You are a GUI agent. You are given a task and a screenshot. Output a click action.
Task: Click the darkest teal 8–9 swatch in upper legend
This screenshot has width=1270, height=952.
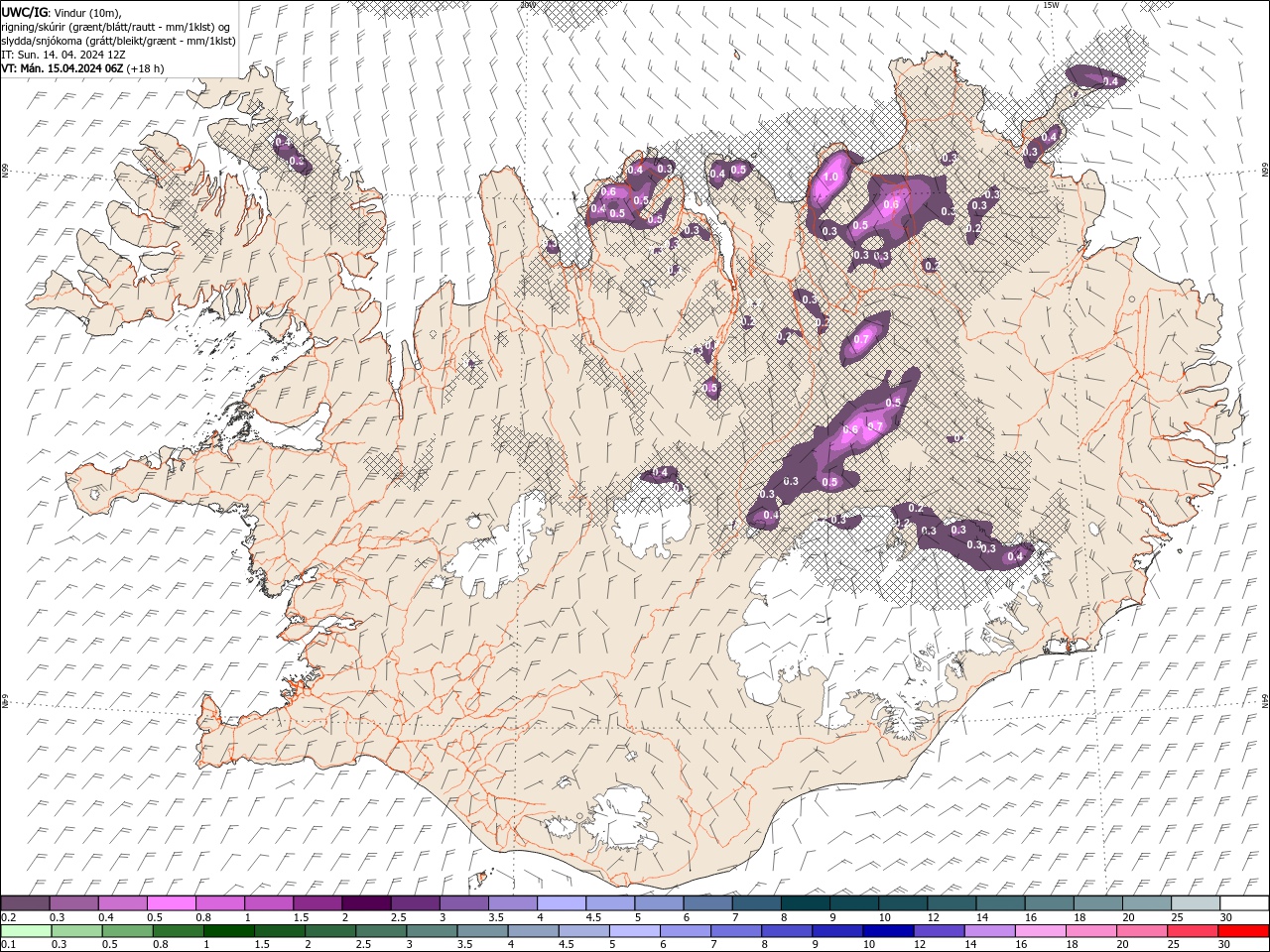[x=806, y=903]
